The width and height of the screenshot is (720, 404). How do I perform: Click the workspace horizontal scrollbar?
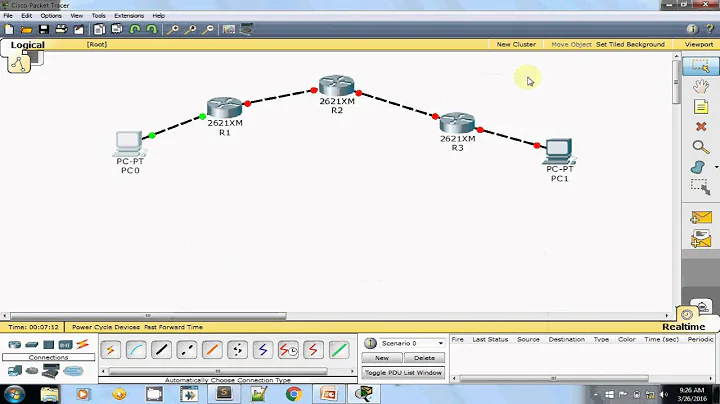(x=148, y=316)
